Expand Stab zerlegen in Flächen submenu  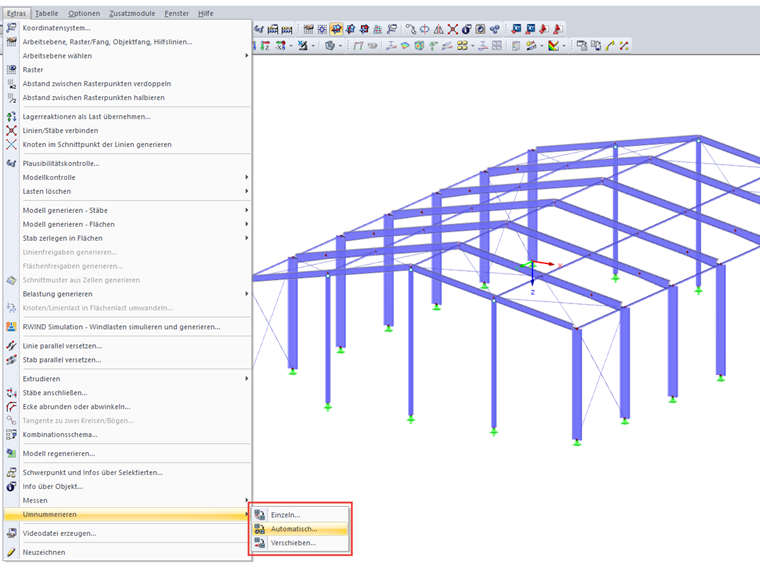tap(127, 238)
